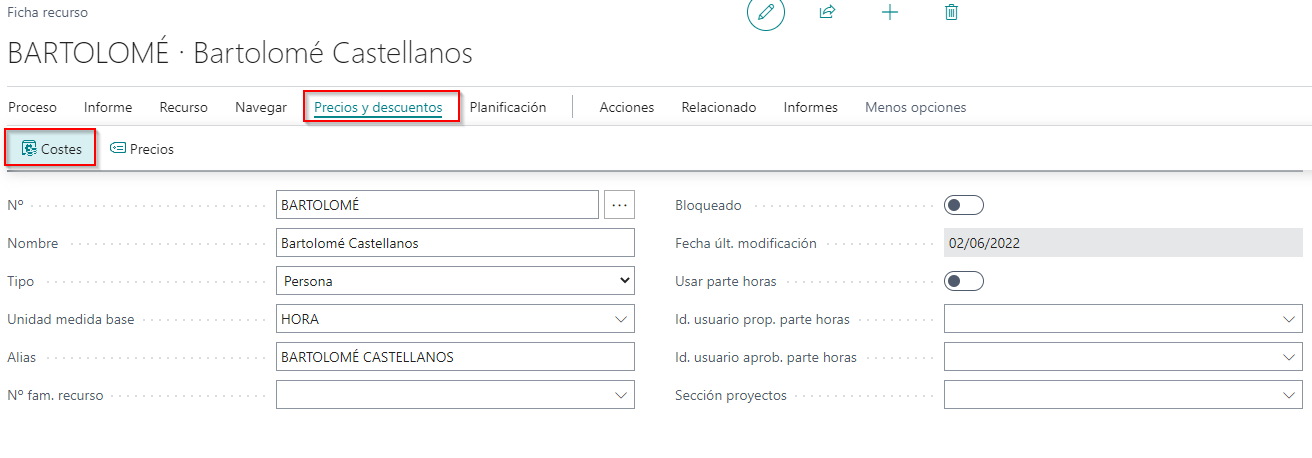Image resolution: width=1312 pixels, height=458 pixels.
Task: Click the trash delete icon
Action: tap(951, 12)
